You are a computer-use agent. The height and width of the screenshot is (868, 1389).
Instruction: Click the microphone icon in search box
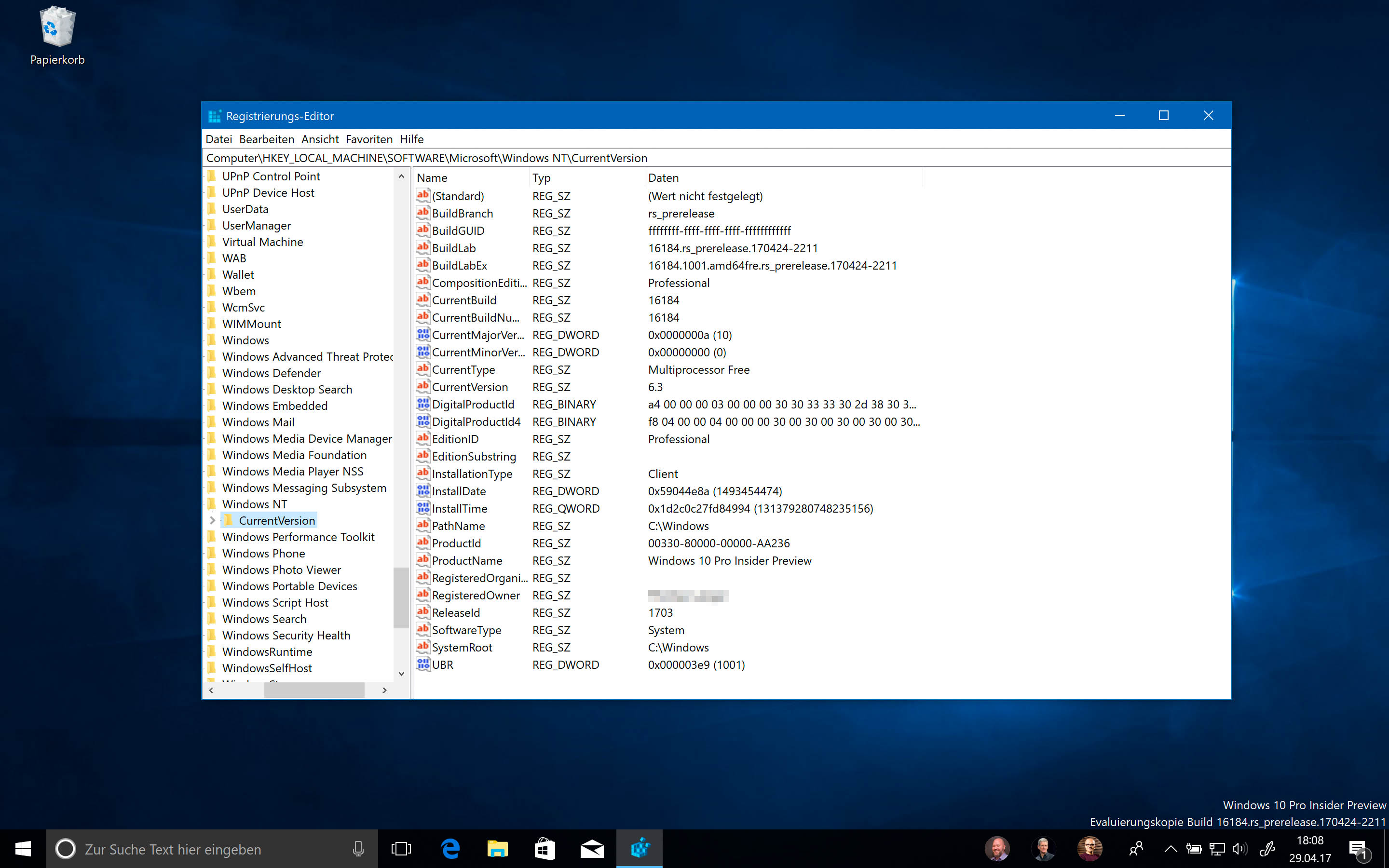(x=358, y=849)
